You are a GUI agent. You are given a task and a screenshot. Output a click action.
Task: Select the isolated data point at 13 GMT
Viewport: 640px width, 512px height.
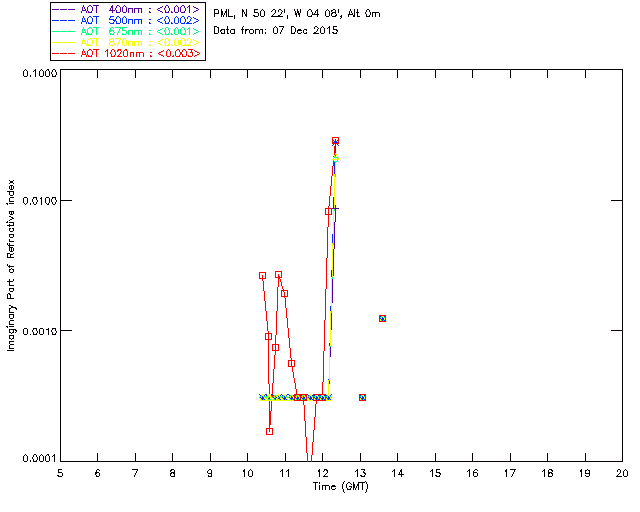(362, 398)
